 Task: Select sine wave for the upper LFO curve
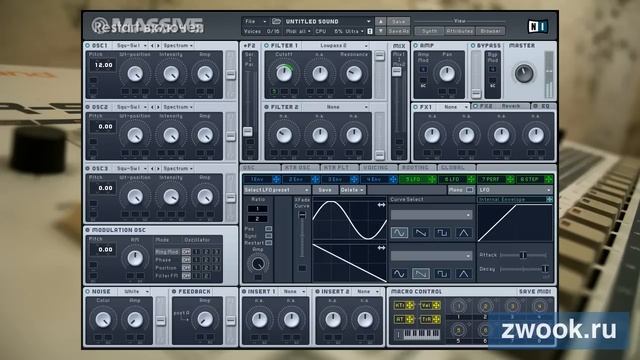click(x=399, y=233)
